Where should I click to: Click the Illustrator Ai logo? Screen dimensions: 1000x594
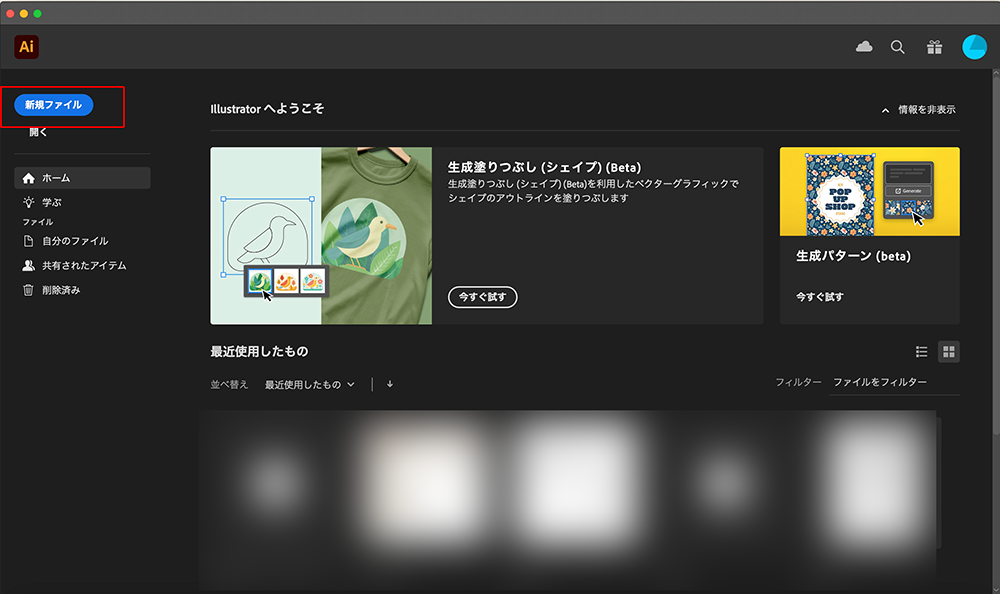click(26, 47)
